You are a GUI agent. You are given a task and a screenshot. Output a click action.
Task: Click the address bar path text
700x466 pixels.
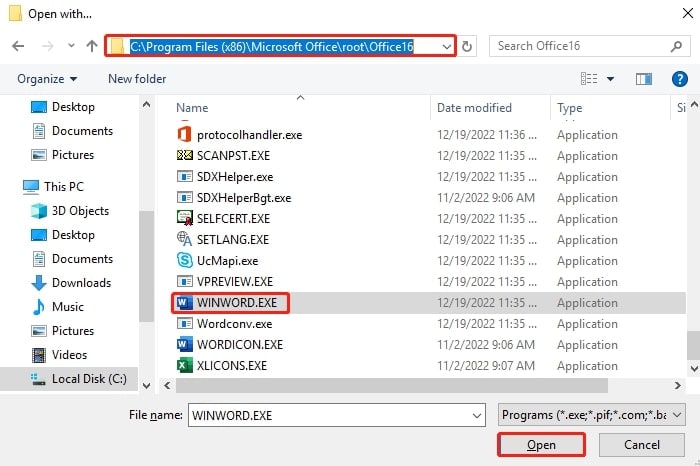[x=271, y=46]
